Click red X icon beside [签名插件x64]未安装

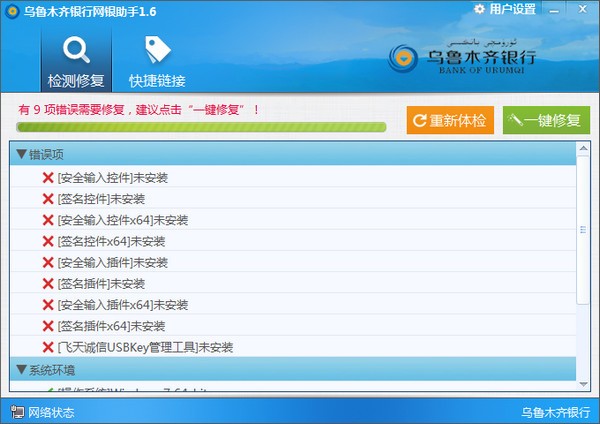pyautogui.click(x=48, y=326)
